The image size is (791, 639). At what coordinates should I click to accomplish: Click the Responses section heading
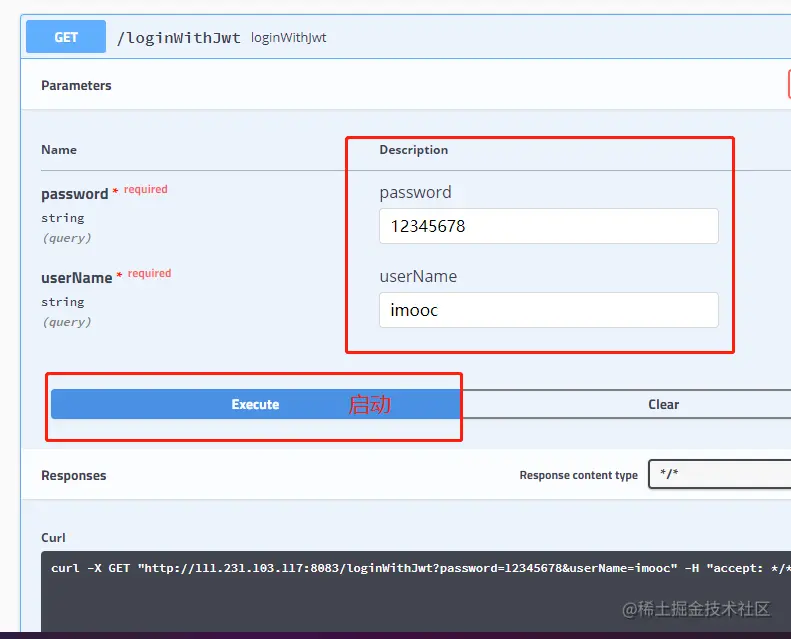pyautogui.click(x=74, y=476)
